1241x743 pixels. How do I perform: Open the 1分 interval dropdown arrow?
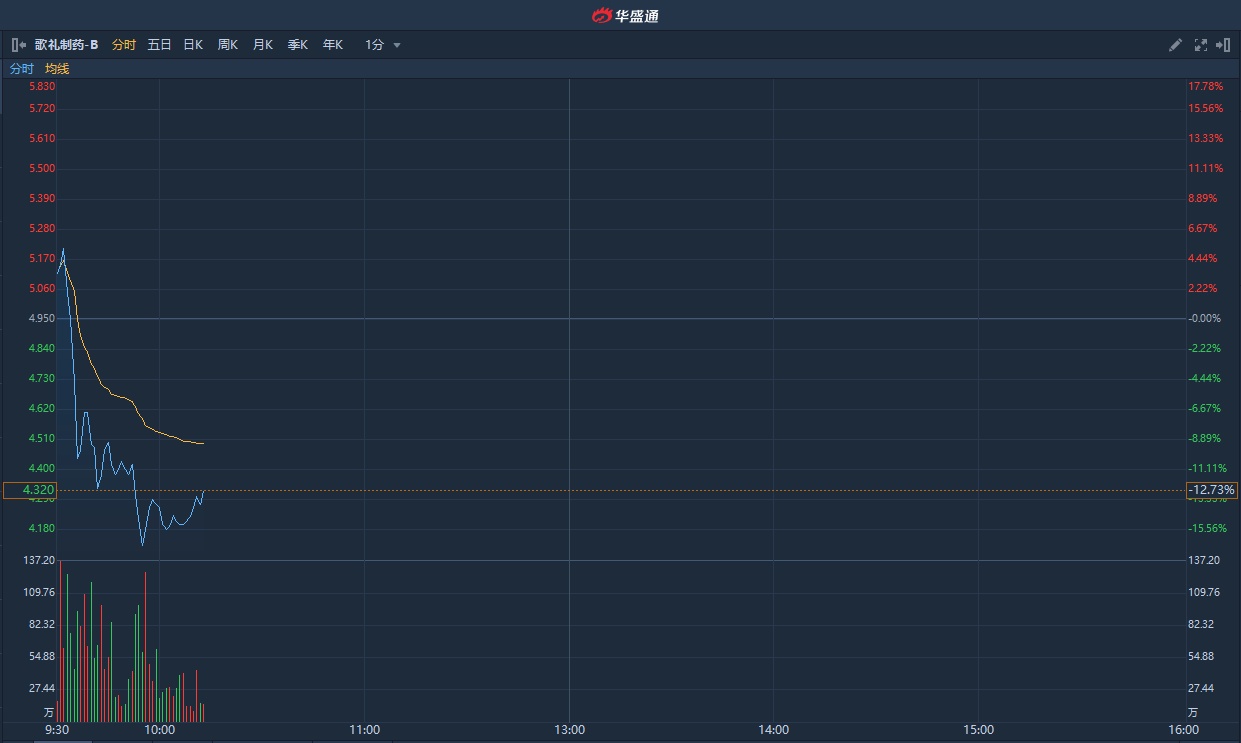[397, 45]
